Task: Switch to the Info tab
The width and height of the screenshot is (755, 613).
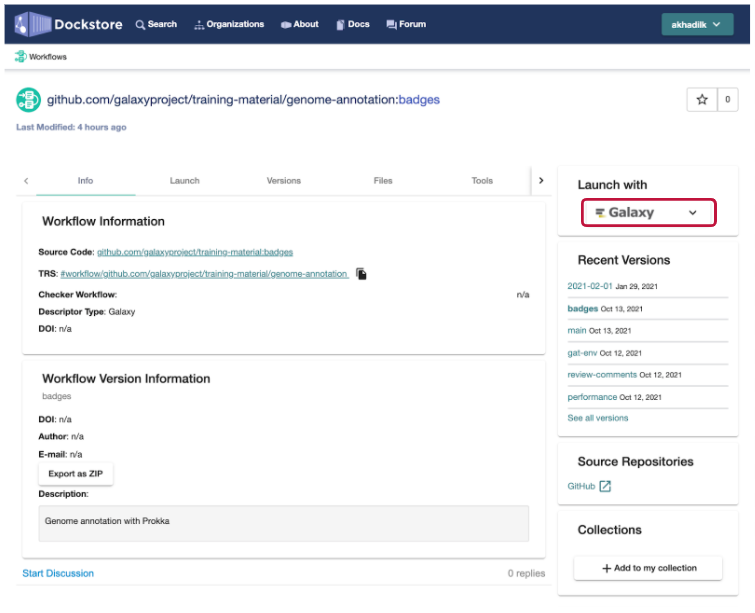Action: point(85,181)
